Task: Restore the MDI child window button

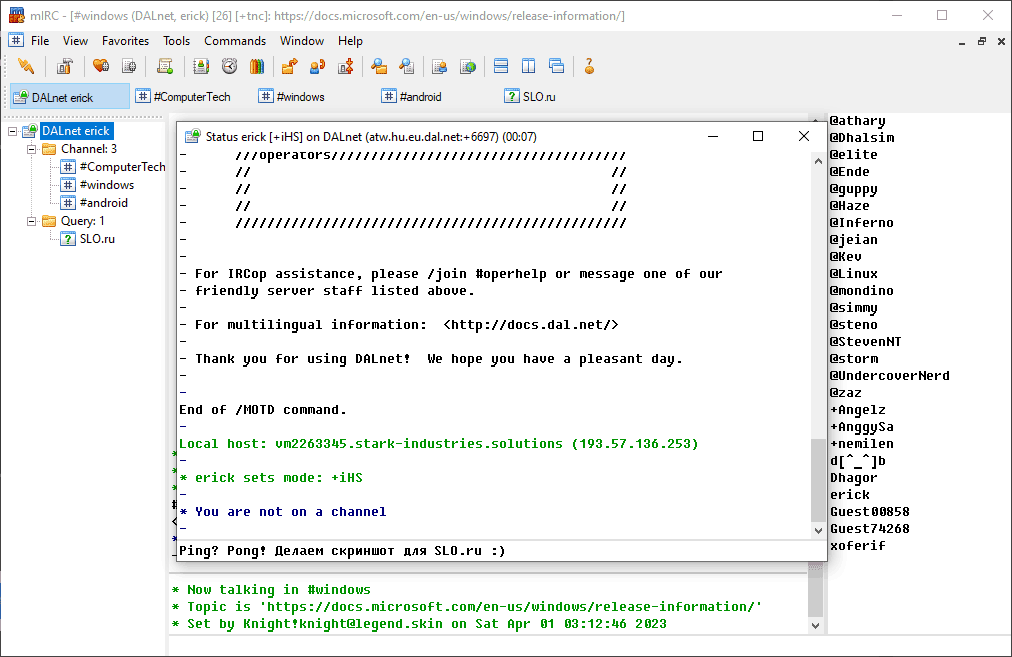Action: (x=982, y=41)
